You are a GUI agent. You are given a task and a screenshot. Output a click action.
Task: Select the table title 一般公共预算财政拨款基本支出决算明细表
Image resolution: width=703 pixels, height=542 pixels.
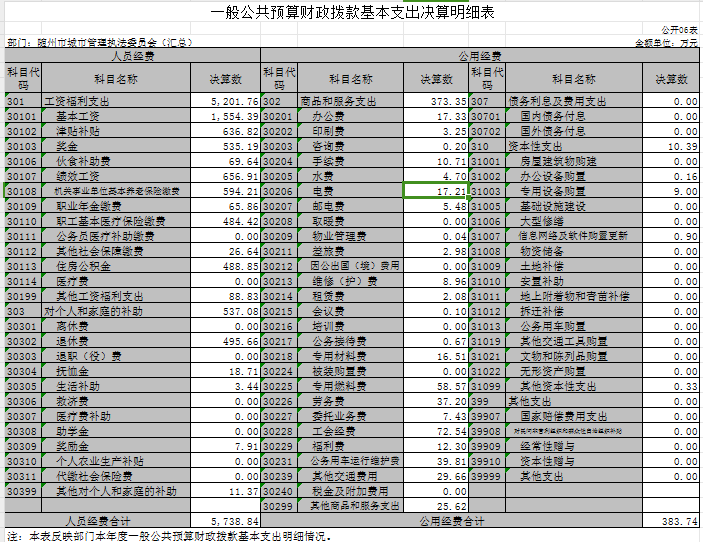tap(352, 12)
